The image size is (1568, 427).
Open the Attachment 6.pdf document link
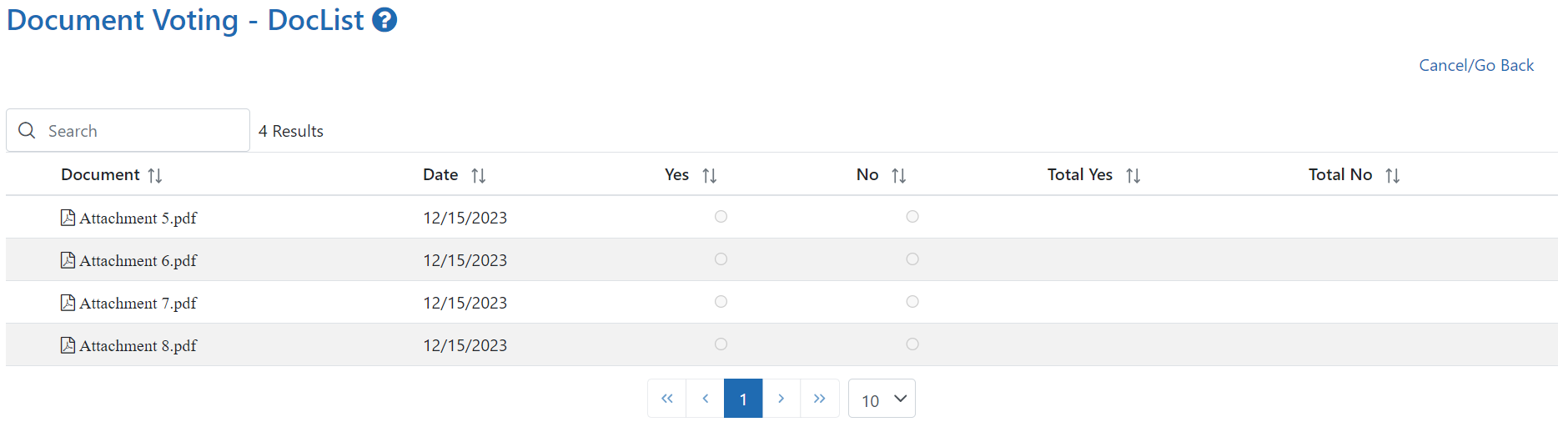[138, 260]
